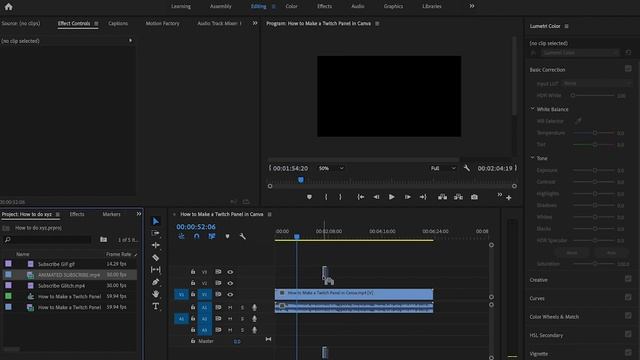
Task: Enable voice-over record on A3
Action: point(254,330)
